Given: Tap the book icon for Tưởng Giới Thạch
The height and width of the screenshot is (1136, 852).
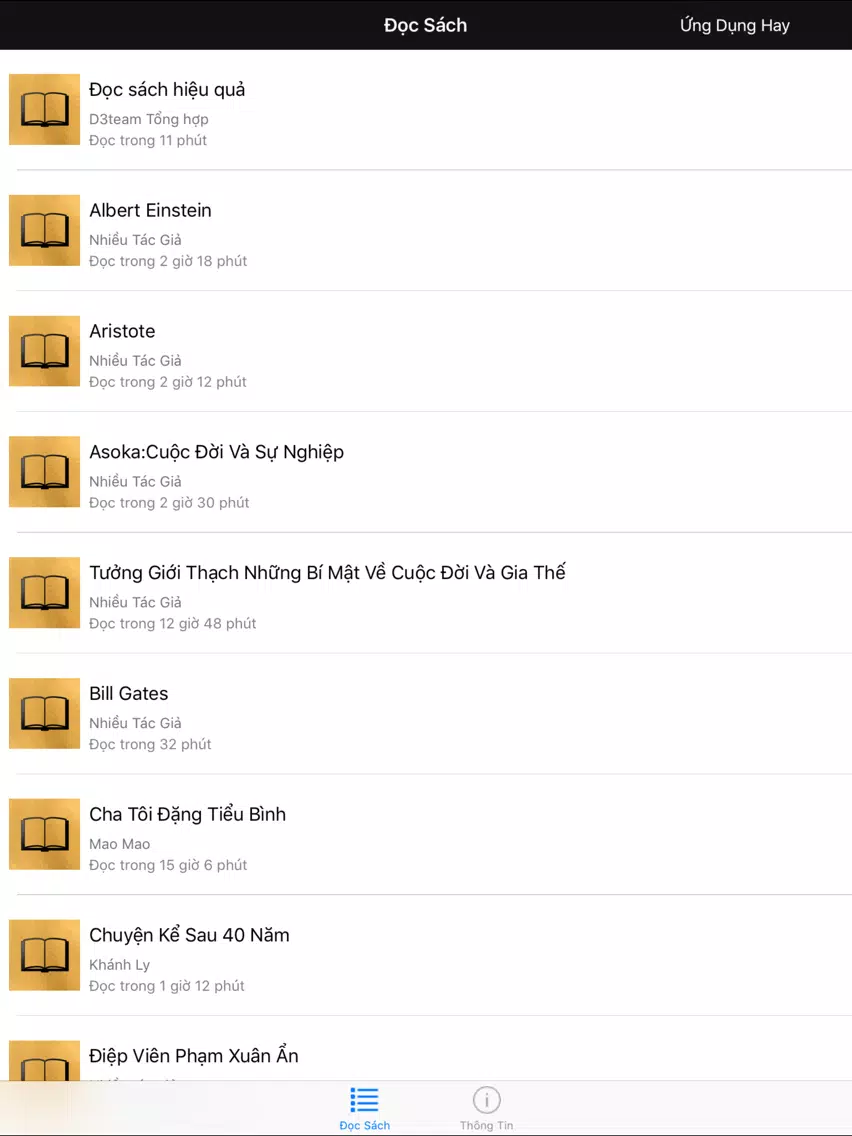Looking at the screenshot, I should [44, 593].
